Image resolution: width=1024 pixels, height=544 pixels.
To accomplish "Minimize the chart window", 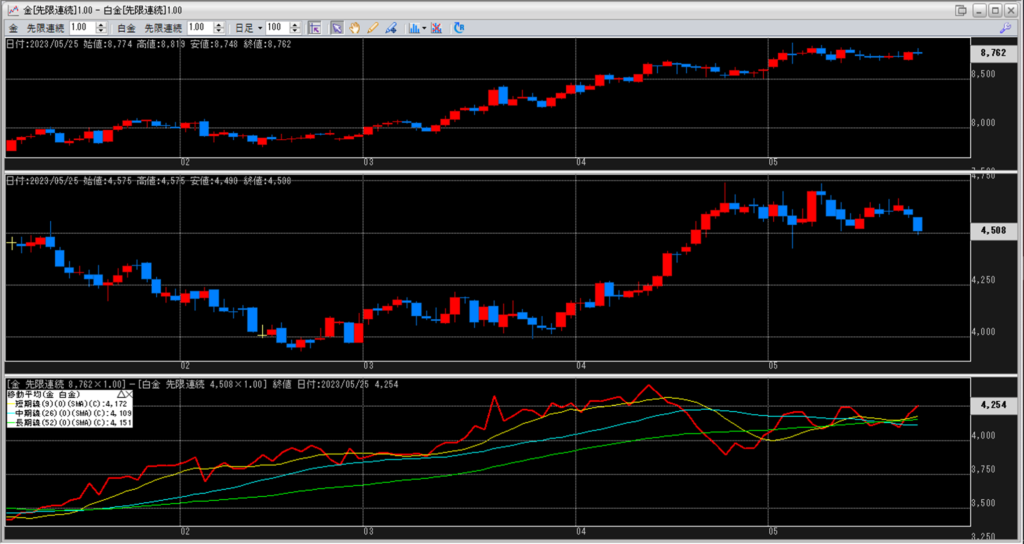I will [978, 10].
